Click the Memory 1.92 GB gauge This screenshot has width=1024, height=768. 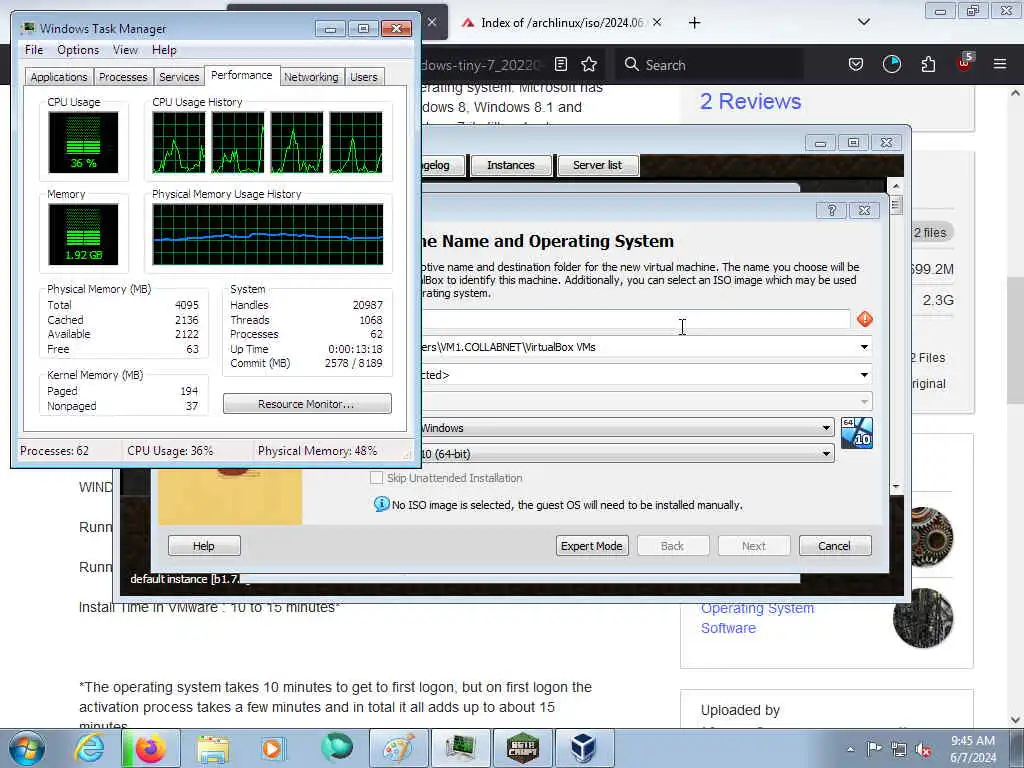click(x=83, y=234)
